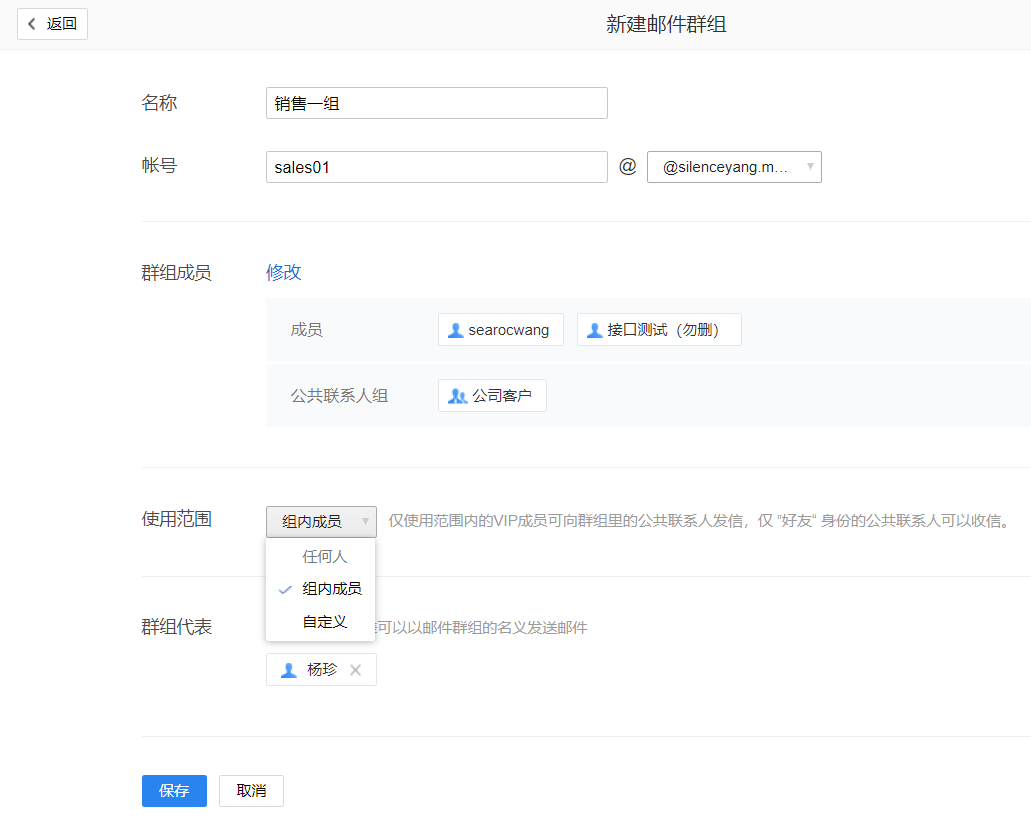Click the 修改 members link
The image size is (1031, 817).
tap(283, 272)
